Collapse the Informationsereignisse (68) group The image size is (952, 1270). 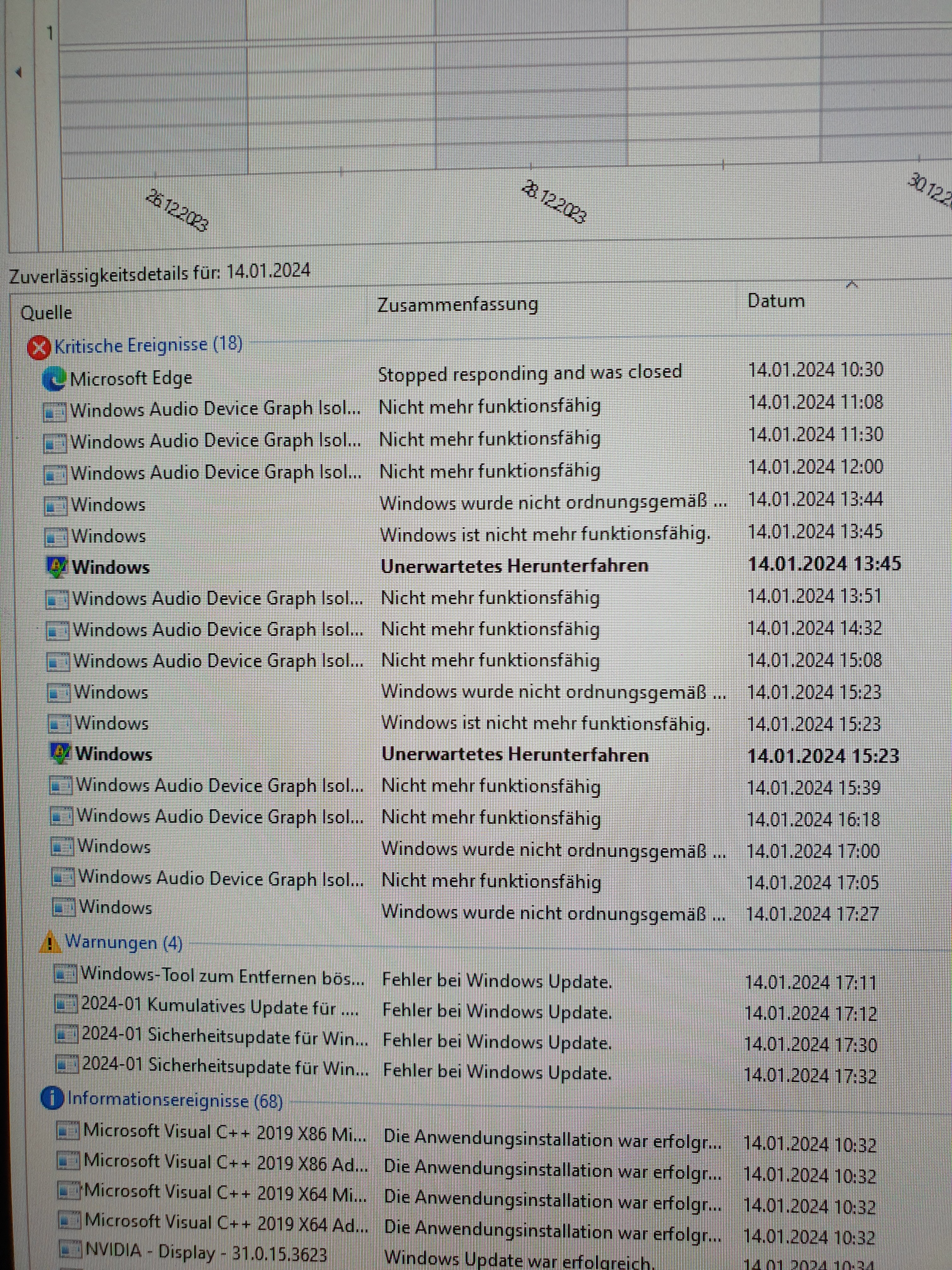[x=174, y=1100]
